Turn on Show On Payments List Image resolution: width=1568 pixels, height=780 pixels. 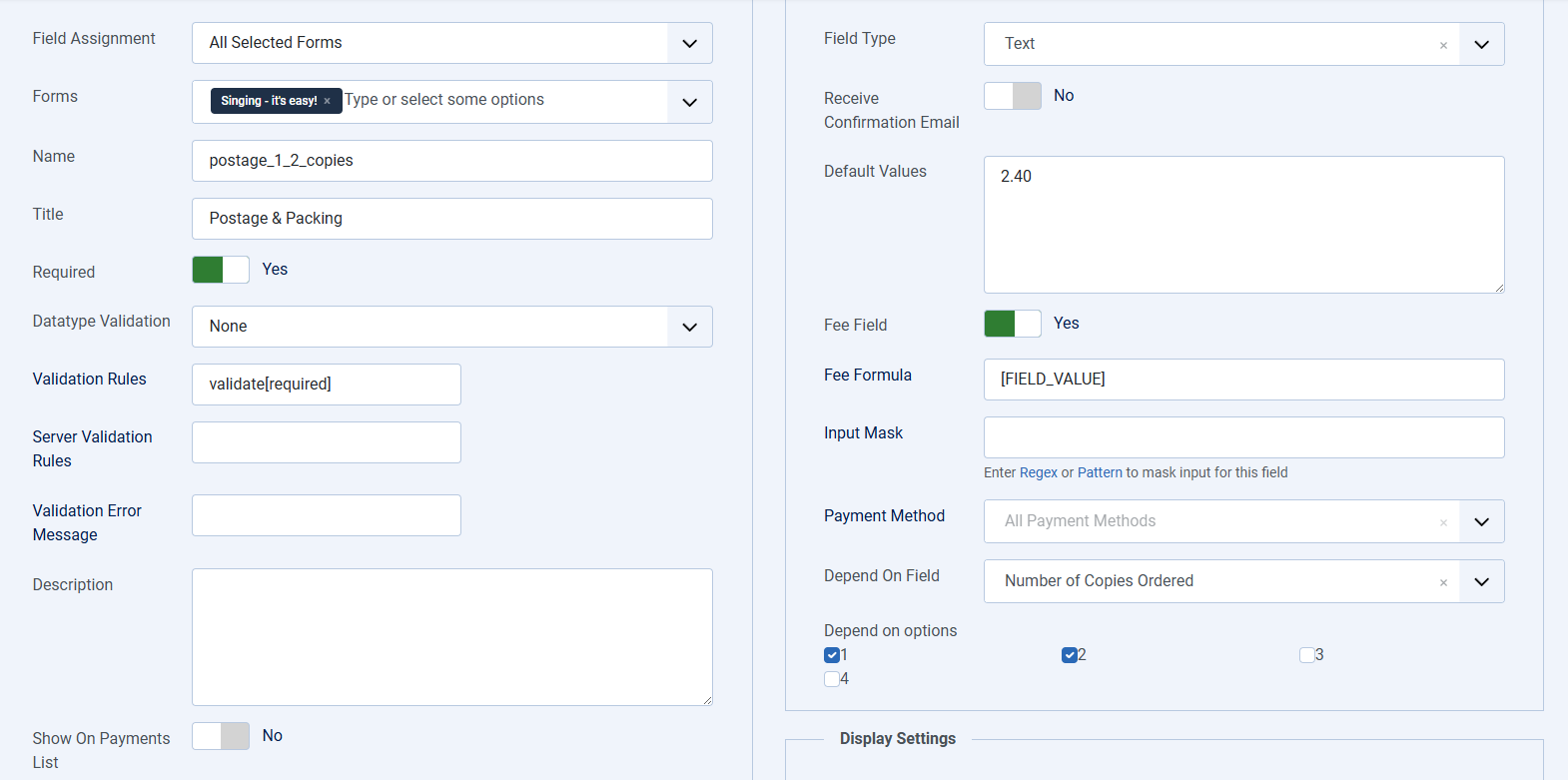[221, 736]
